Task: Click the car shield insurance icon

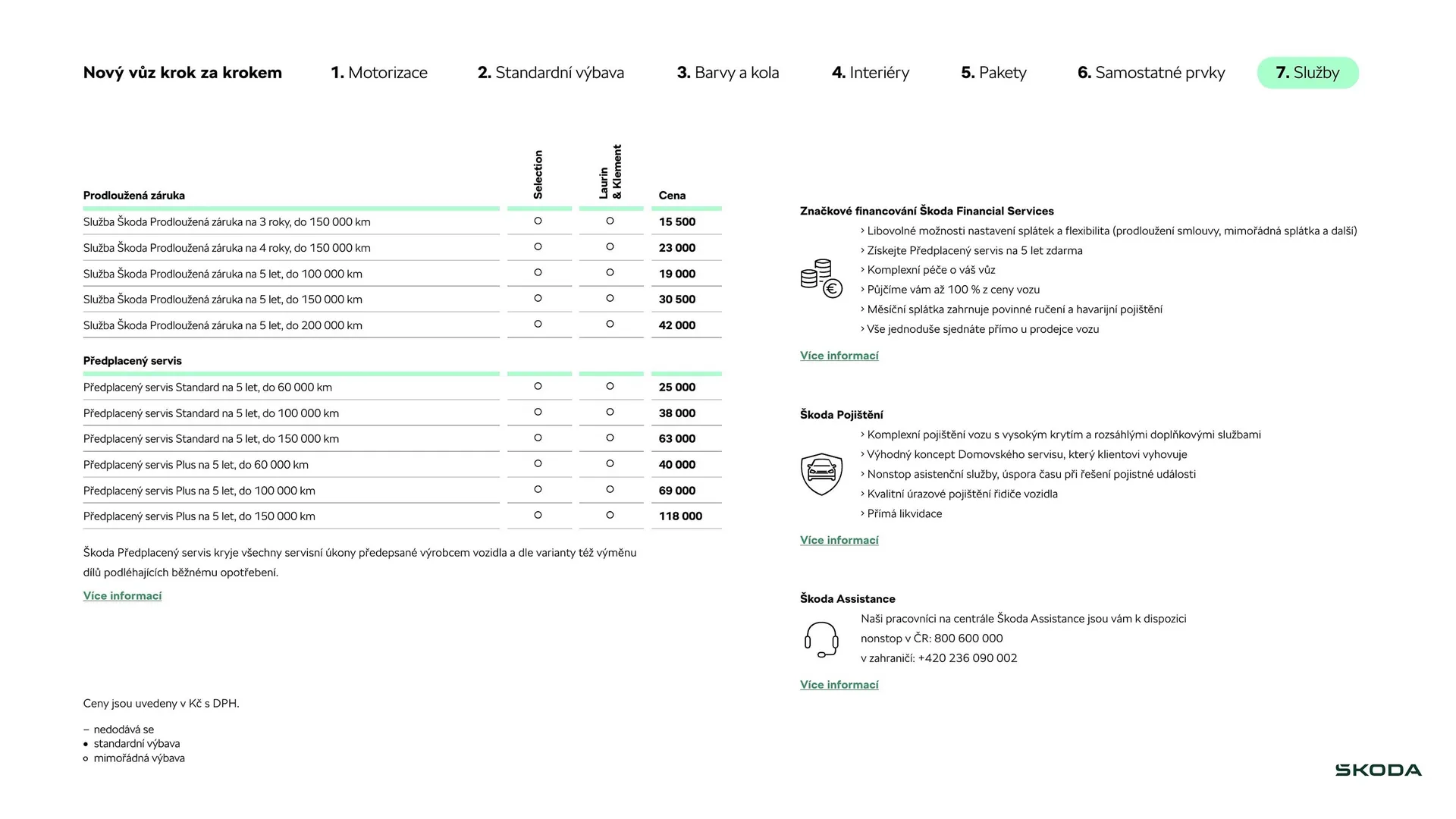Action: (x=821, y=474)
